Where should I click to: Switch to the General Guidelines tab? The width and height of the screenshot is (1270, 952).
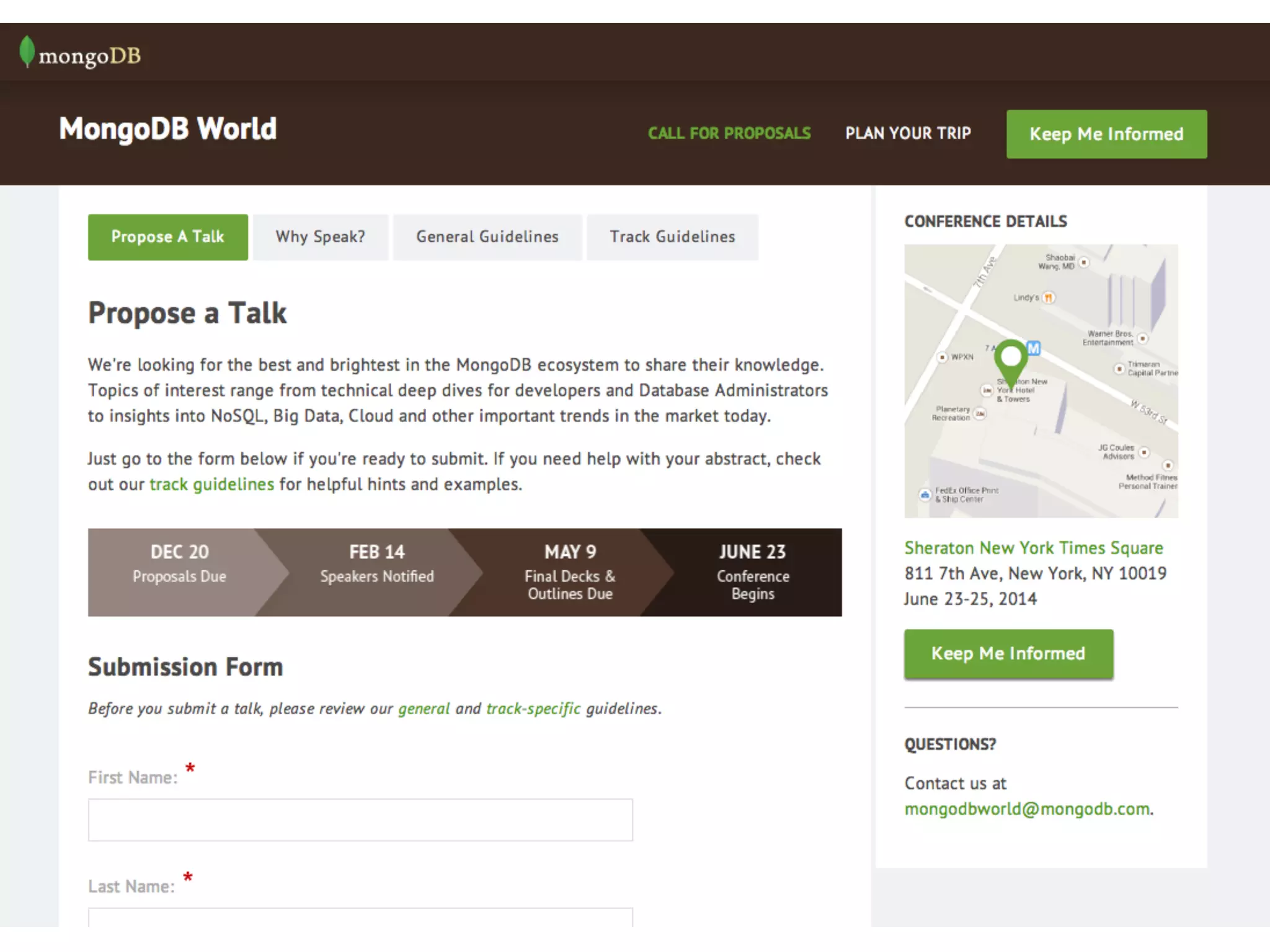click(487, 237)
